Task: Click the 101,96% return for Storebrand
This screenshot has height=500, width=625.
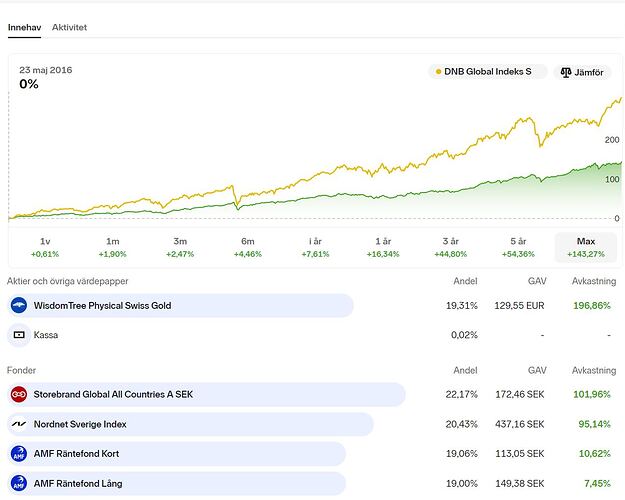Action: click(592, 395)
